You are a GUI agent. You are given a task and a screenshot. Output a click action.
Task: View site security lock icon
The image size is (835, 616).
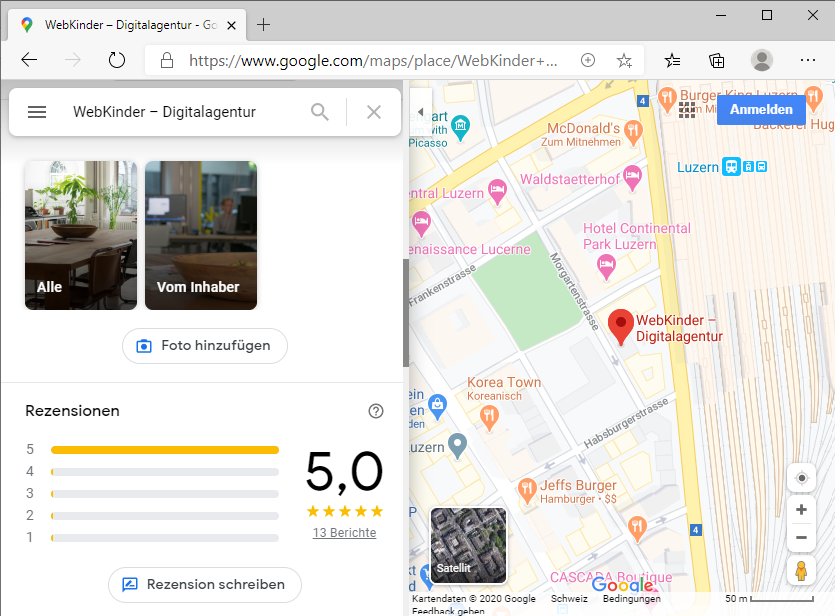click(x=167, y=60)
